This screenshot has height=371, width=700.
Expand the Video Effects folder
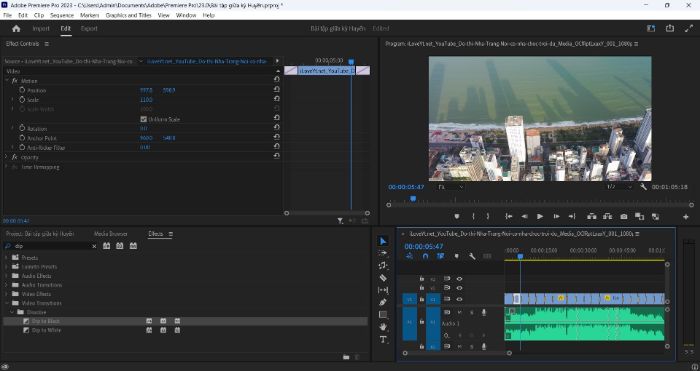tap(6, 294)
